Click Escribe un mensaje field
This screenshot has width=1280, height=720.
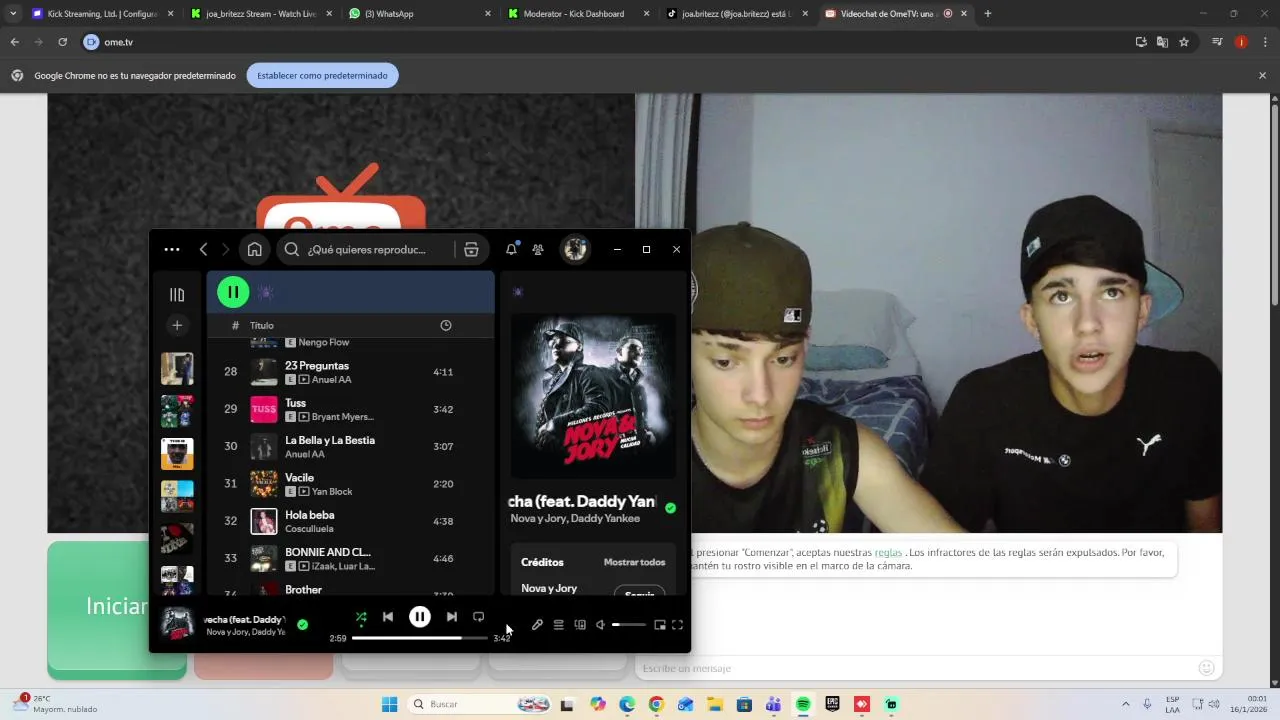[915, 668]
